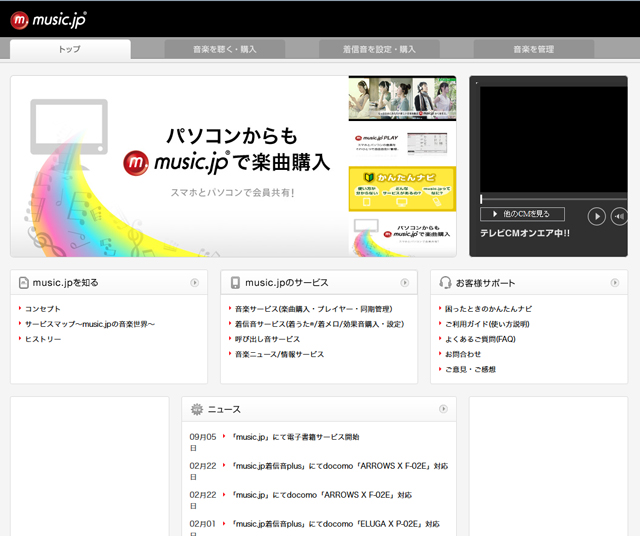Switch to 着信音を設定・購入 tab
This screenshot has width=640, height=536.
point(379,49)
